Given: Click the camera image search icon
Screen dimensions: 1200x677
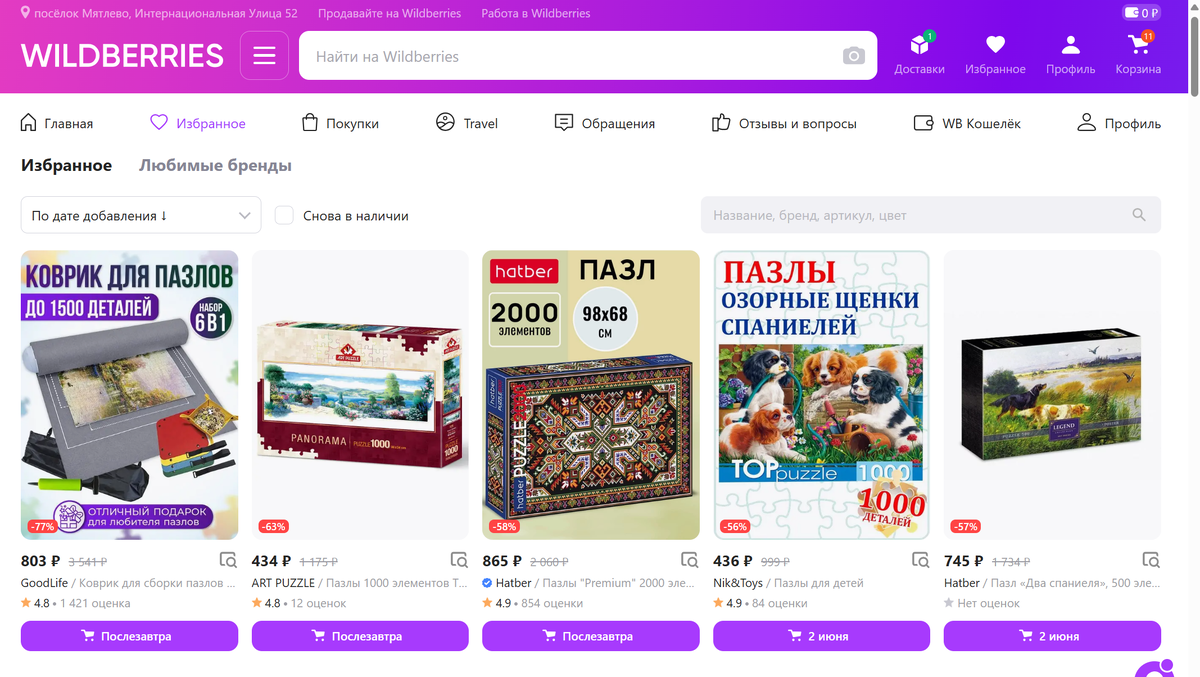Looking at the screenshot, I should pos(853,56).
